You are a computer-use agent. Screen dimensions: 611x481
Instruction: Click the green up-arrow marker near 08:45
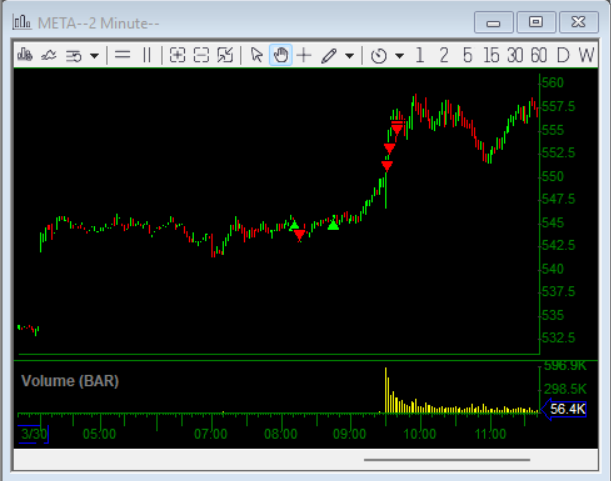[x=333, y=225]
